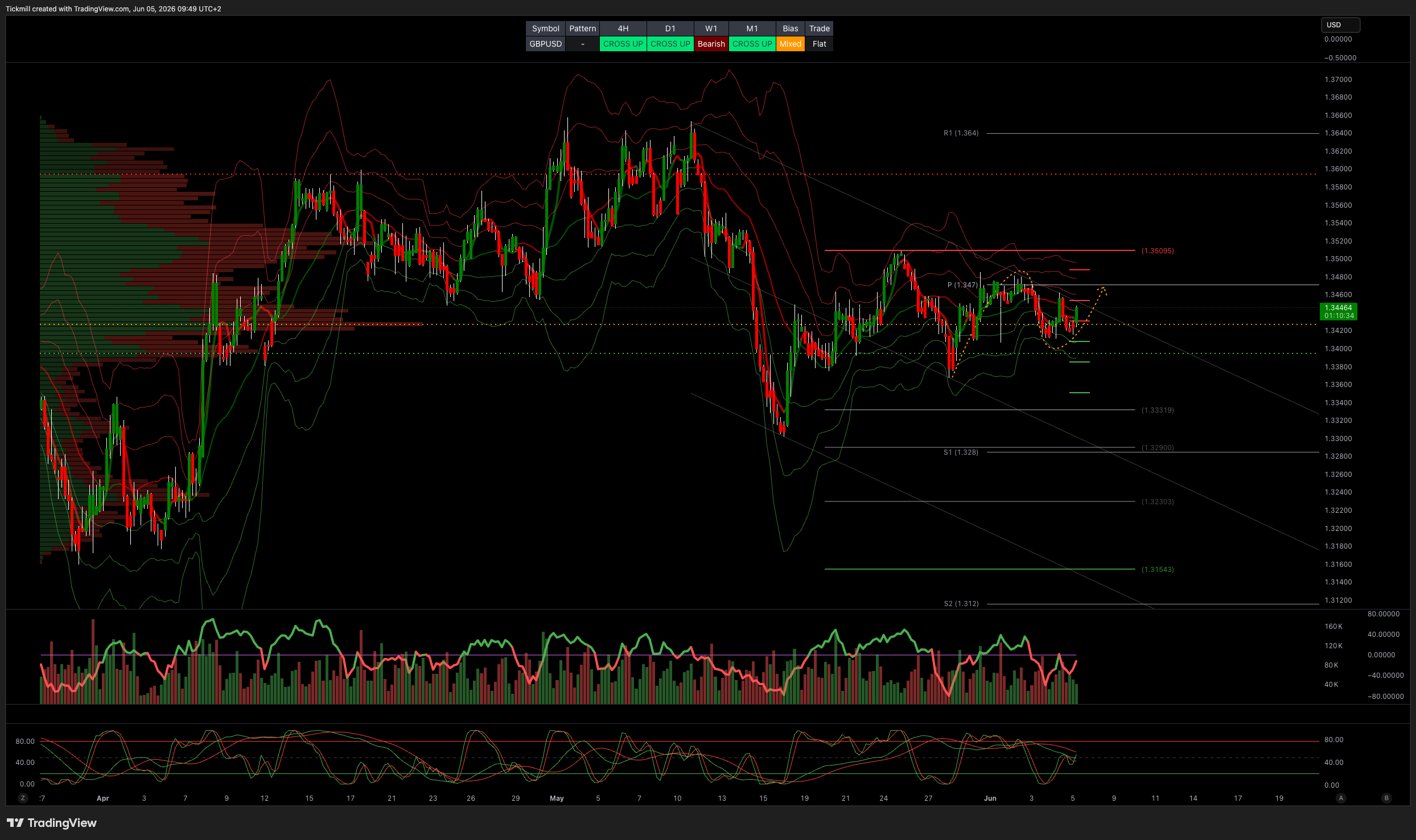Click the 1.36000 price axis label

1338,169
